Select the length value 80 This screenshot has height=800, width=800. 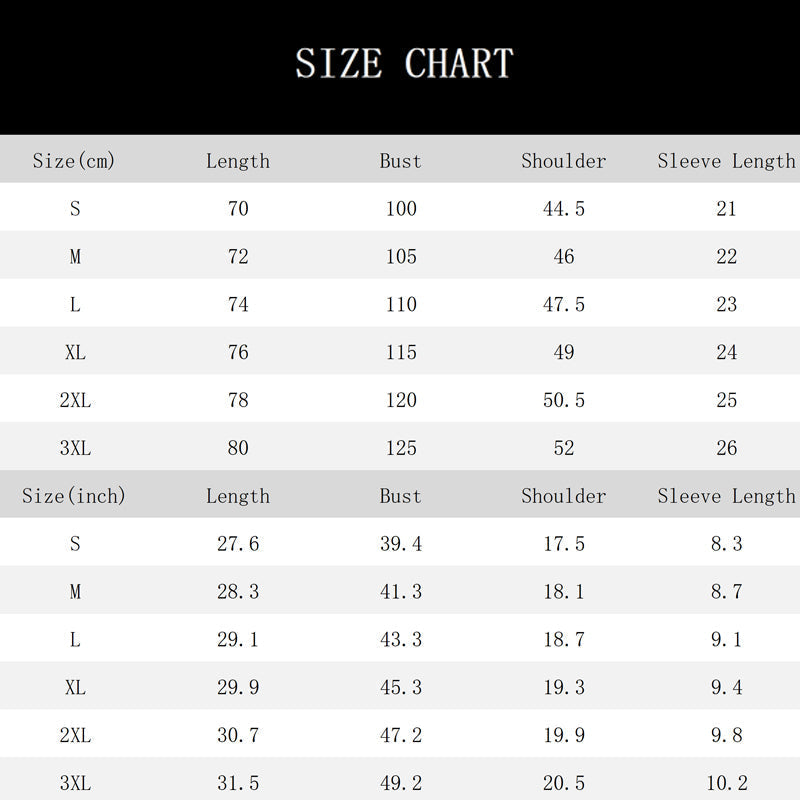pos(238,448)
